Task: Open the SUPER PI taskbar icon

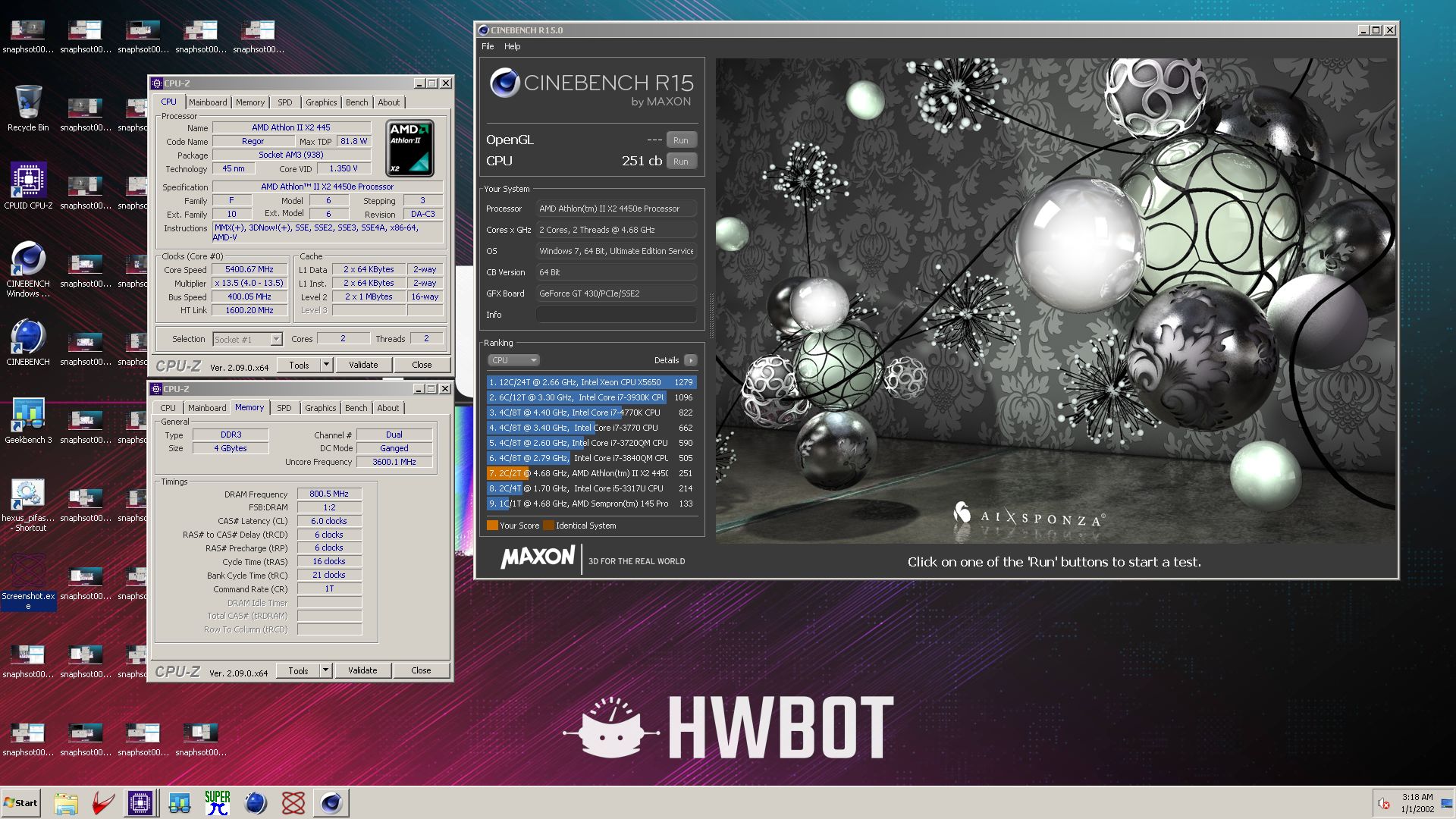Action: 217,803
